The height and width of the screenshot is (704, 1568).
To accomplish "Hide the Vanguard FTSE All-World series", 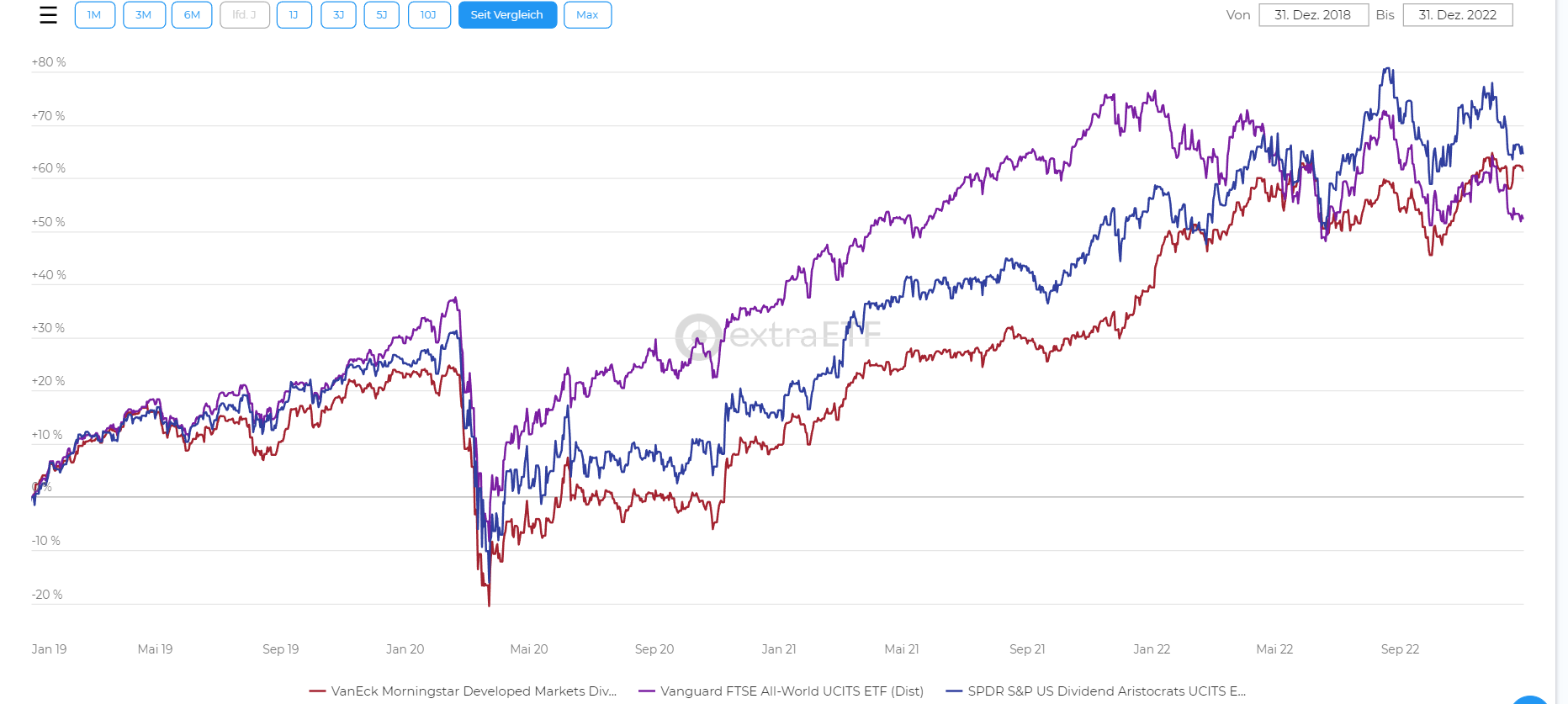I will [x=792, y=691].
